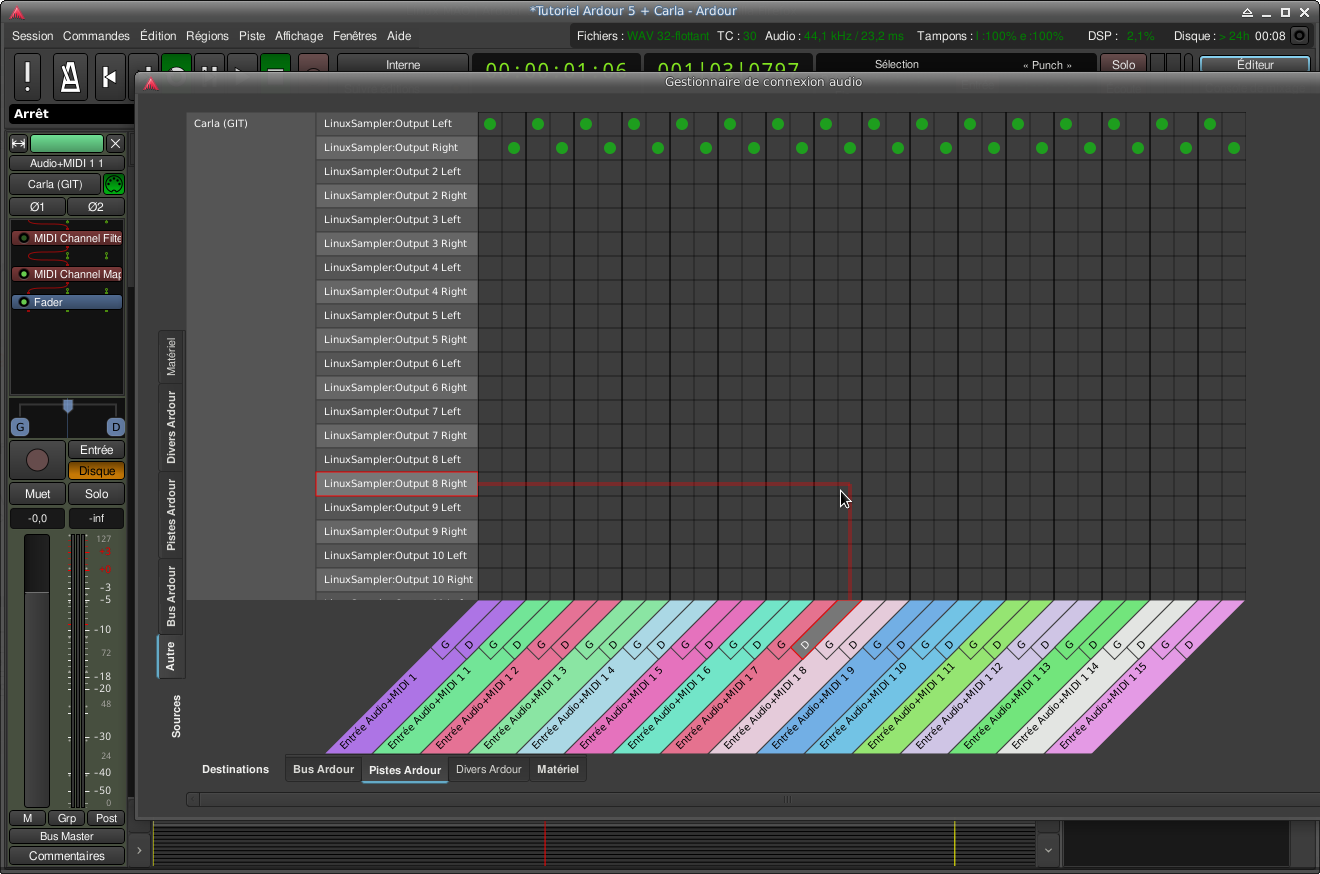This screenshot has width=1320, height=874.
Task: Select the LinuxSampler:Output 8 Right row label
Action: click(397, 484)
